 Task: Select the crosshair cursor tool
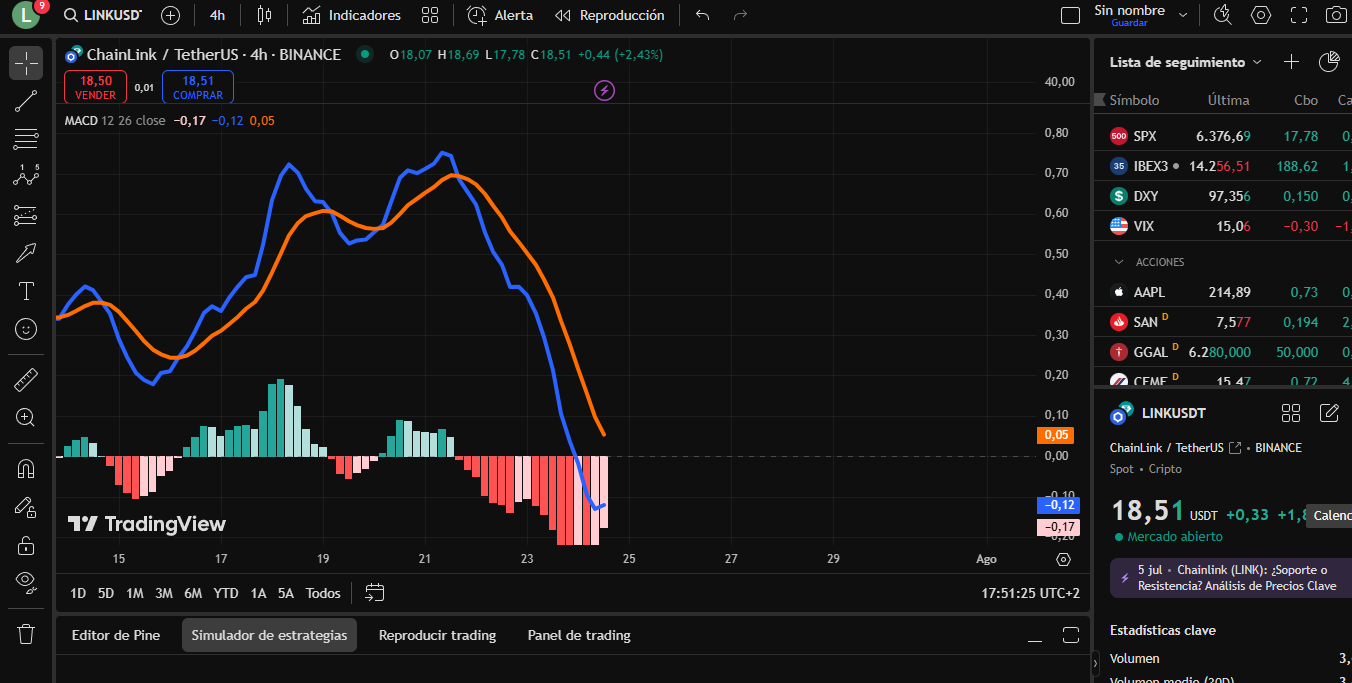(x=26, y=63)
